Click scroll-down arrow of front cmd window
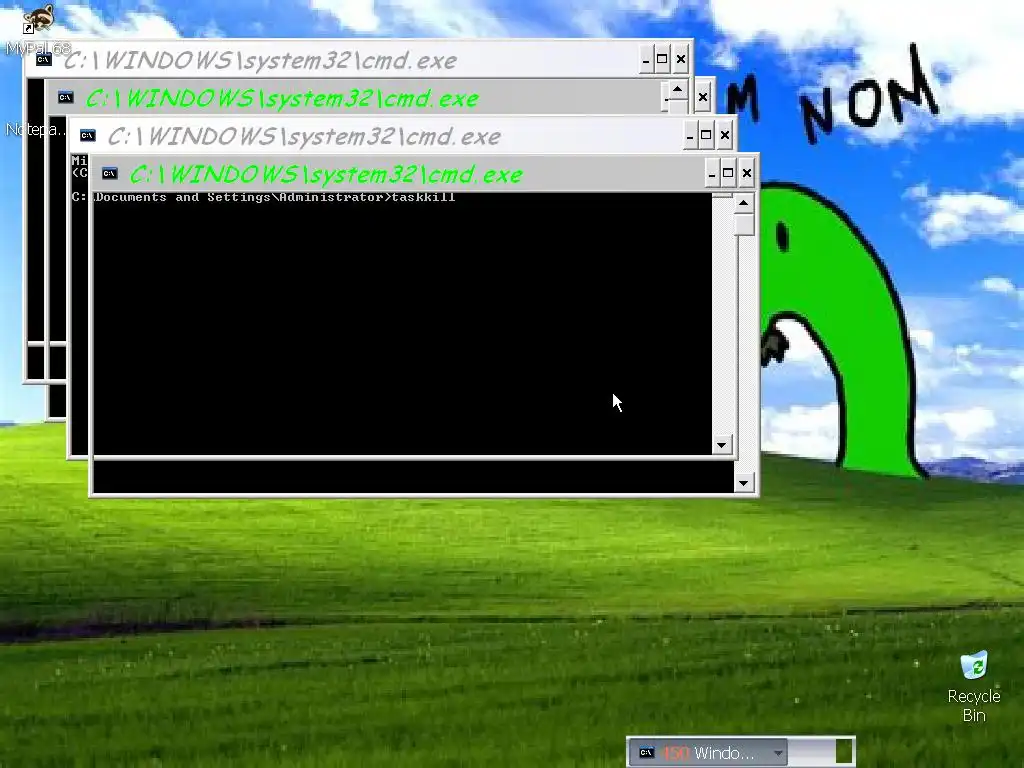Screen dimensions: 1024x768 point(743,483)
